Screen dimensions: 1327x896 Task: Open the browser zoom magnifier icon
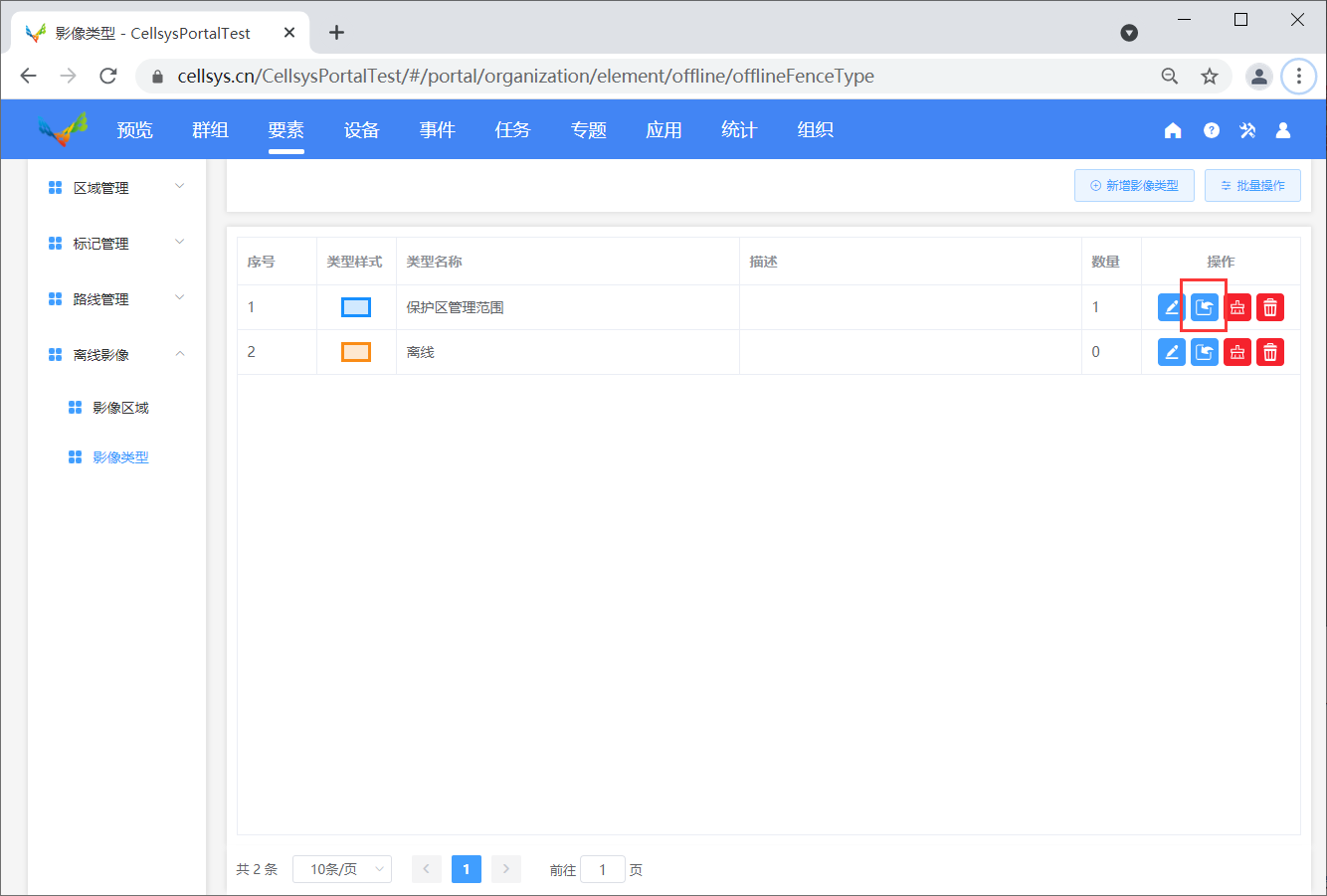1170,77
